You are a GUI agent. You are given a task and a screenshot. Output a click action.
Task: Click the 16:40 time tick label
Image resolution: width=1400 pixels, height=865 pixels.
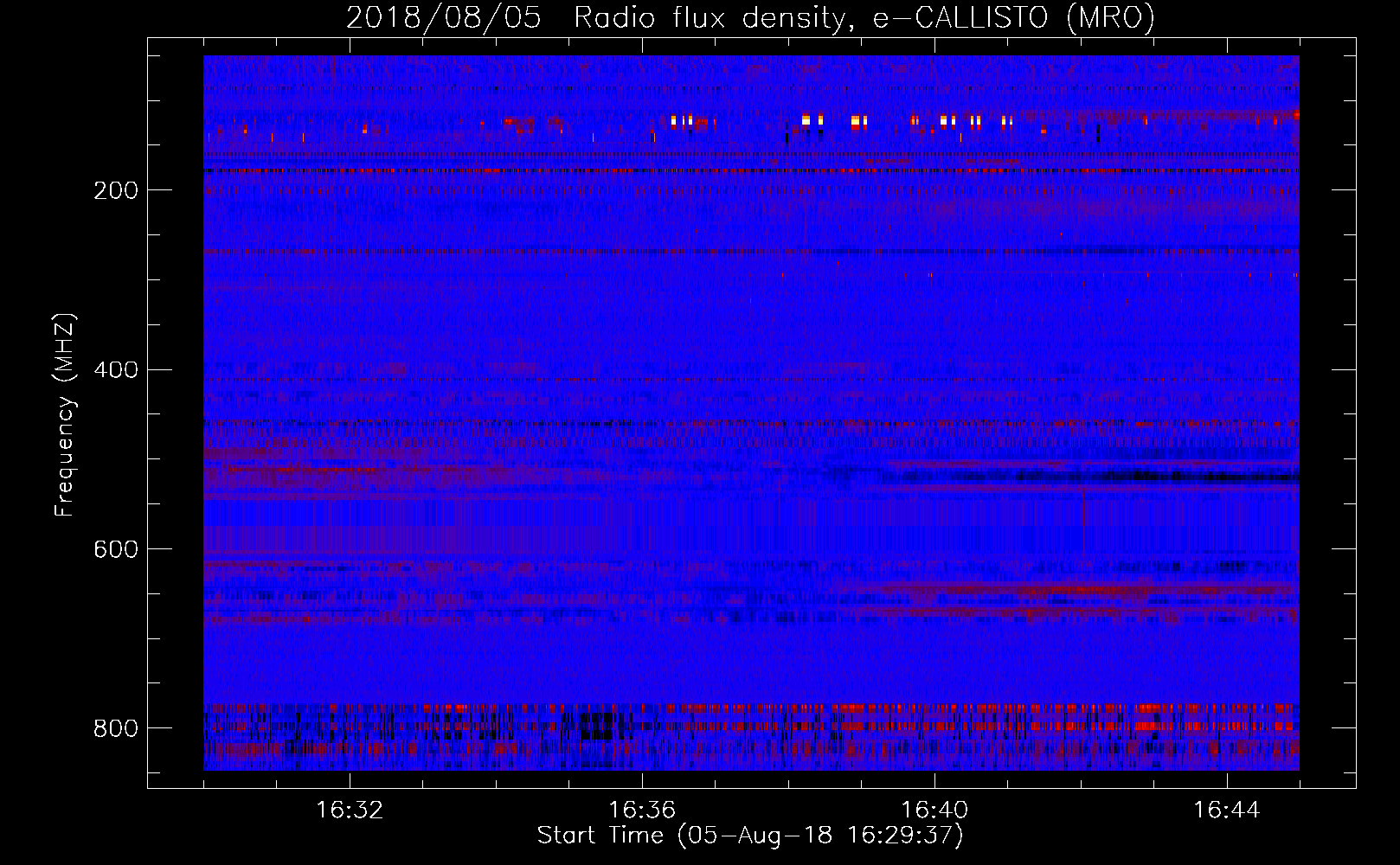pos(934,811)
